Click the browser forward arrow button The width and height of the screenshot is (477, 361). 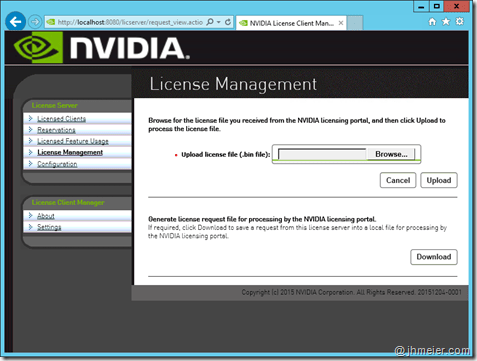[35, 22]
